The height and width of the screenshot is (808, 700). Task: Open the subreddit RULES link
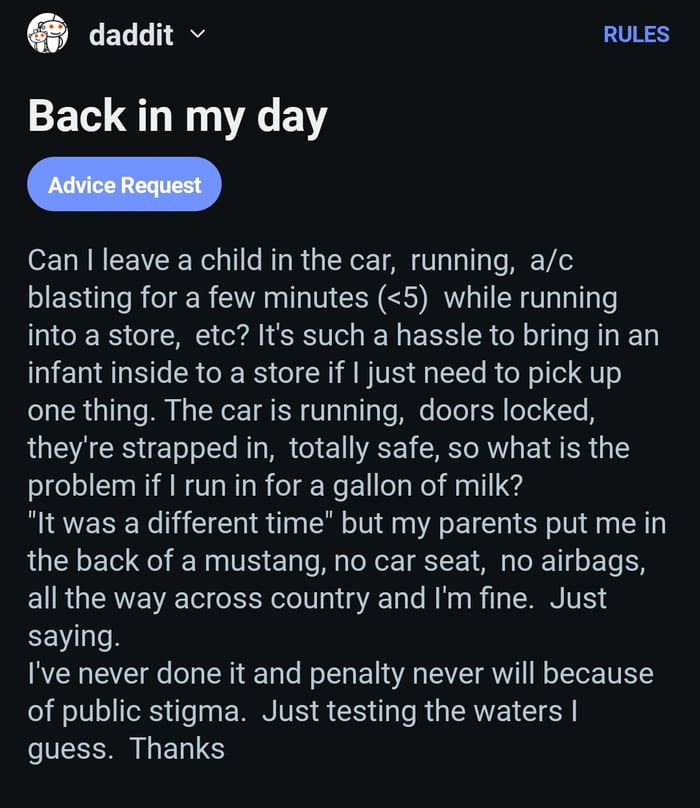[636, 34]
